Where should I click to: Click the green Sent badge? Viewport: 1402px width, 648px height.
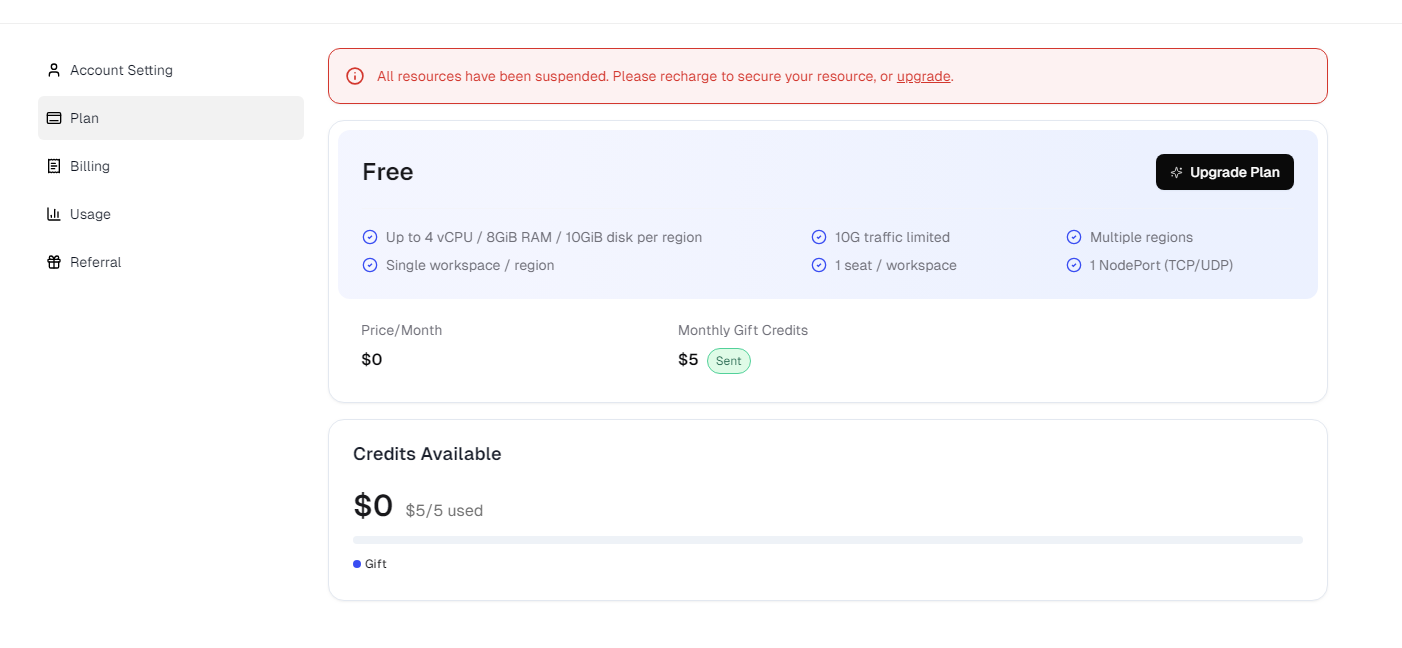pos(729,361)
